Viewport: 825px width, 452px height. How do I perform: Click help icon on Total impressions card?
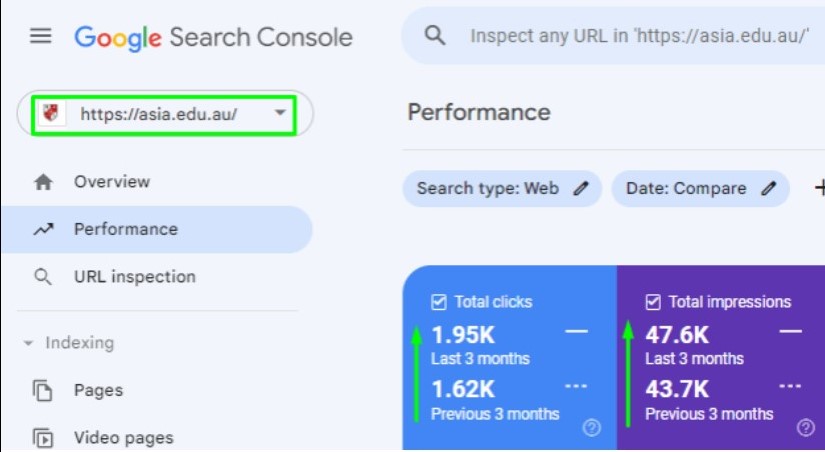point(806,428)
